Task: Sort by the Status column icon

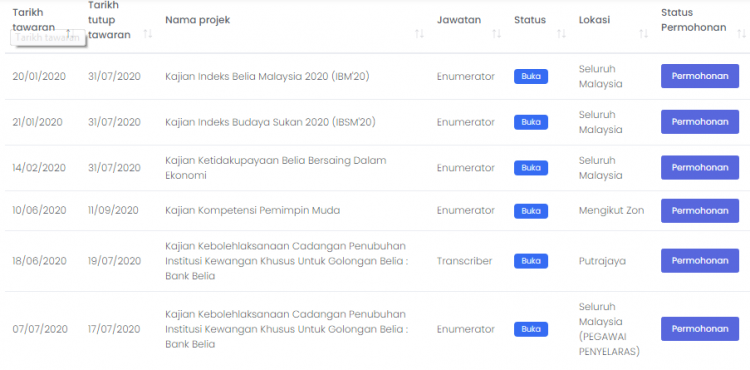Action: click(562, 34)
